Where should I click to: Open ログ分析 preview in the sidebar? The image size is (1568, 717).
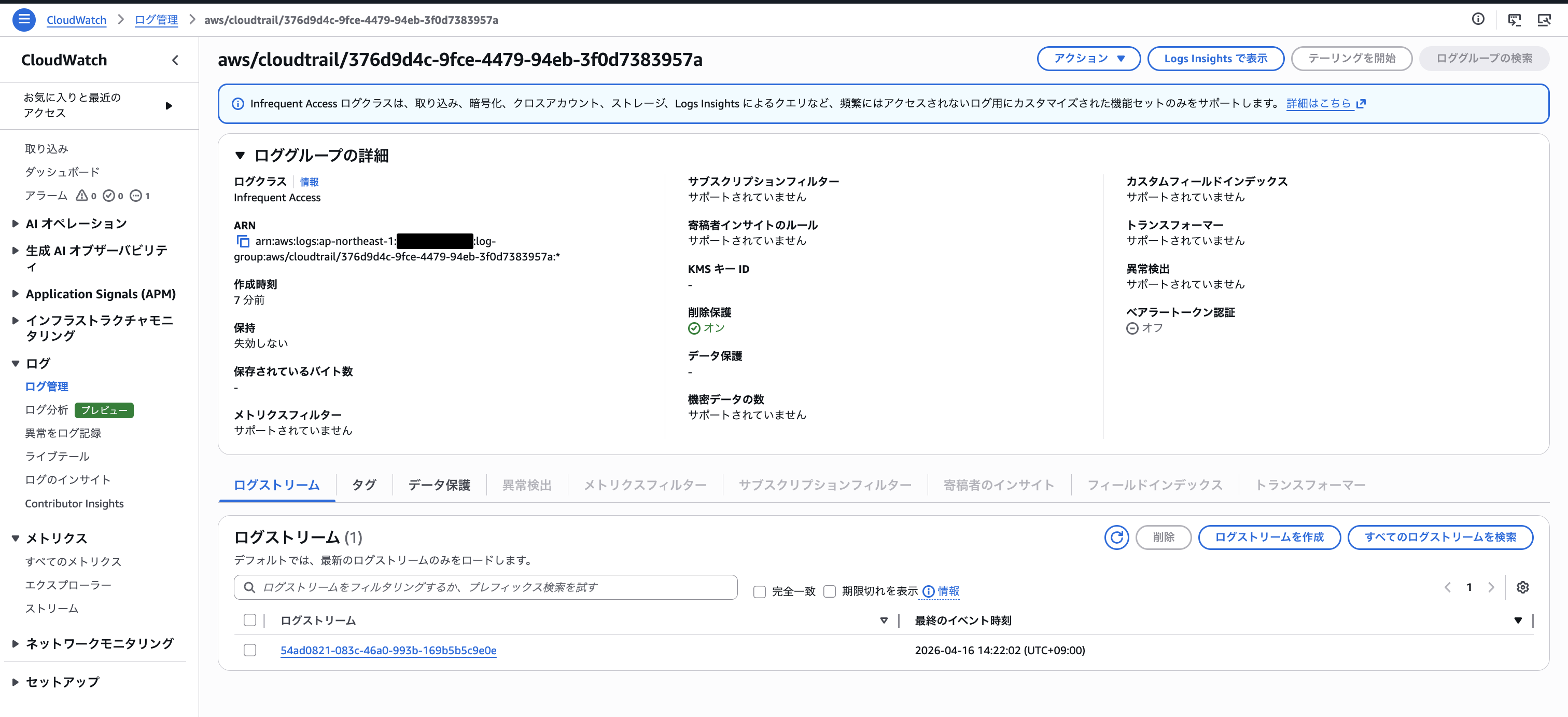tap(47, 410)
